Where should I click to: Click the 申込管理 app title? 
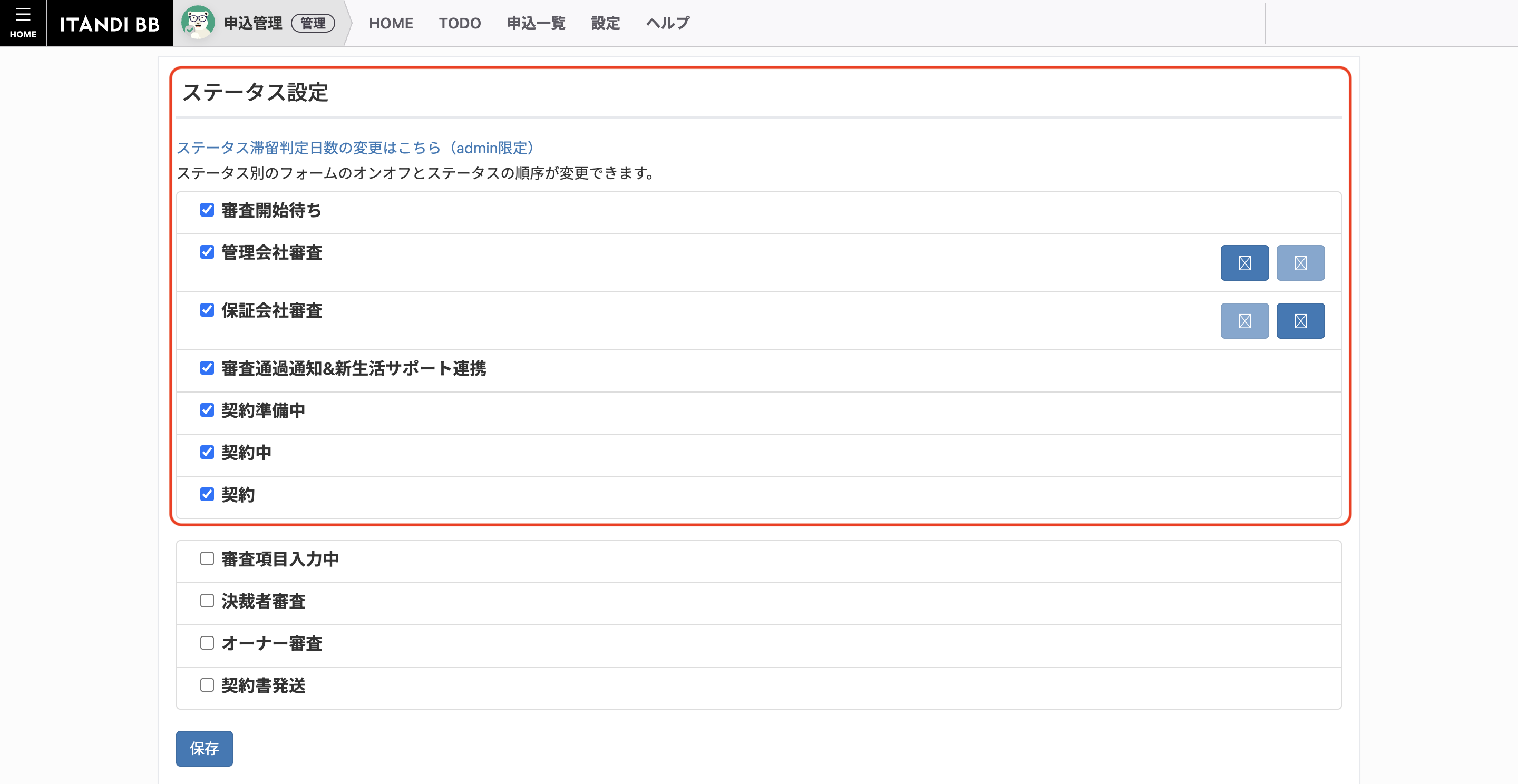tap(253, 23)
